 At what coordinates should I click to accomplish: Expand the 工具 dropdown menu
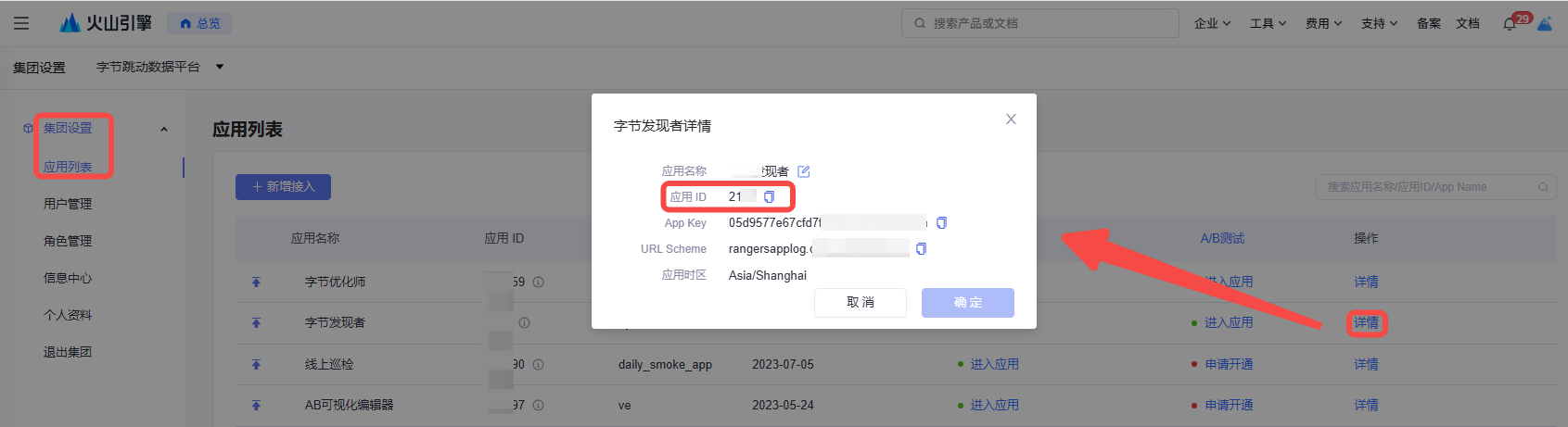coord(1268,23)
